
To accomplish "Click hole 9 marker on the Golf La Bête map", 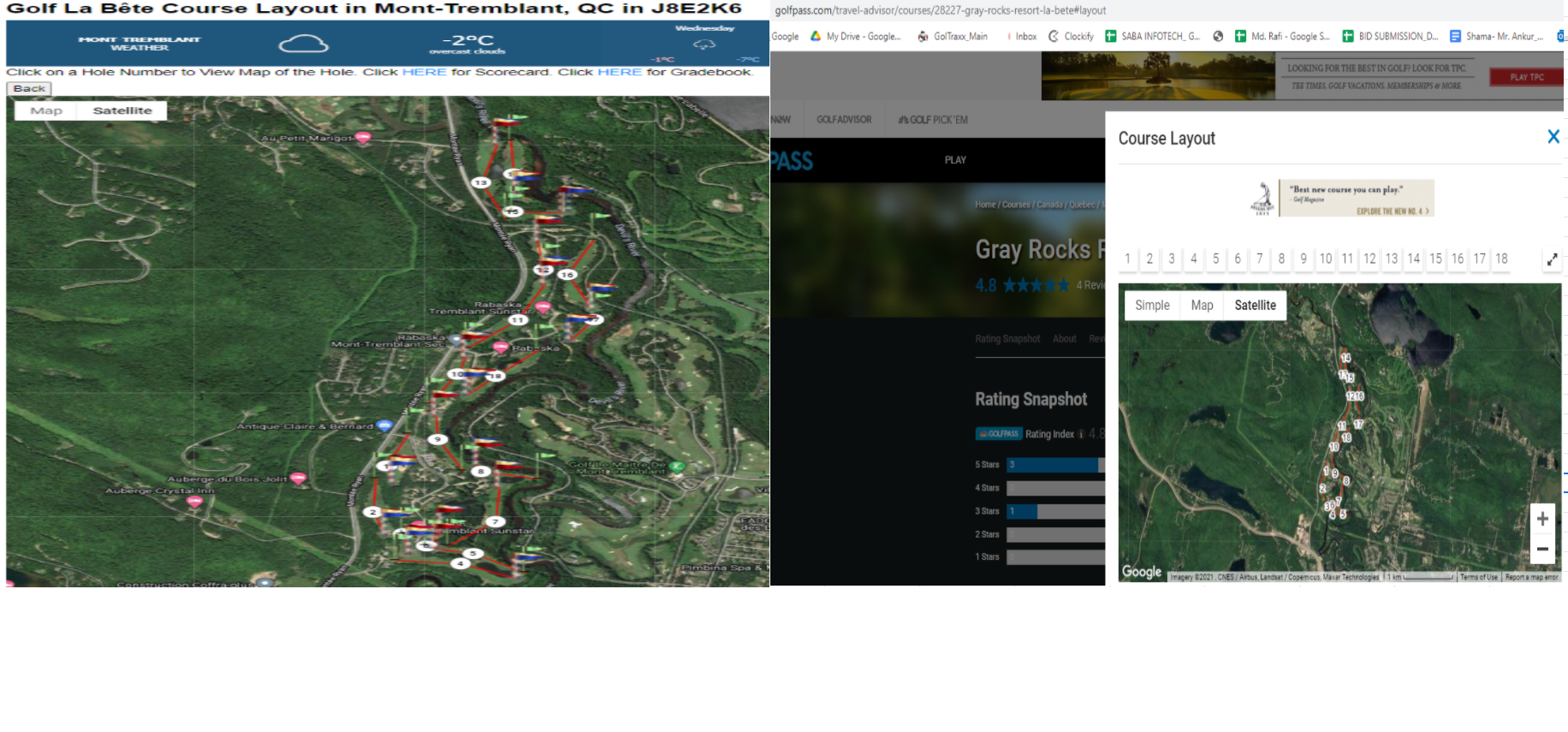I will (438, 439).
